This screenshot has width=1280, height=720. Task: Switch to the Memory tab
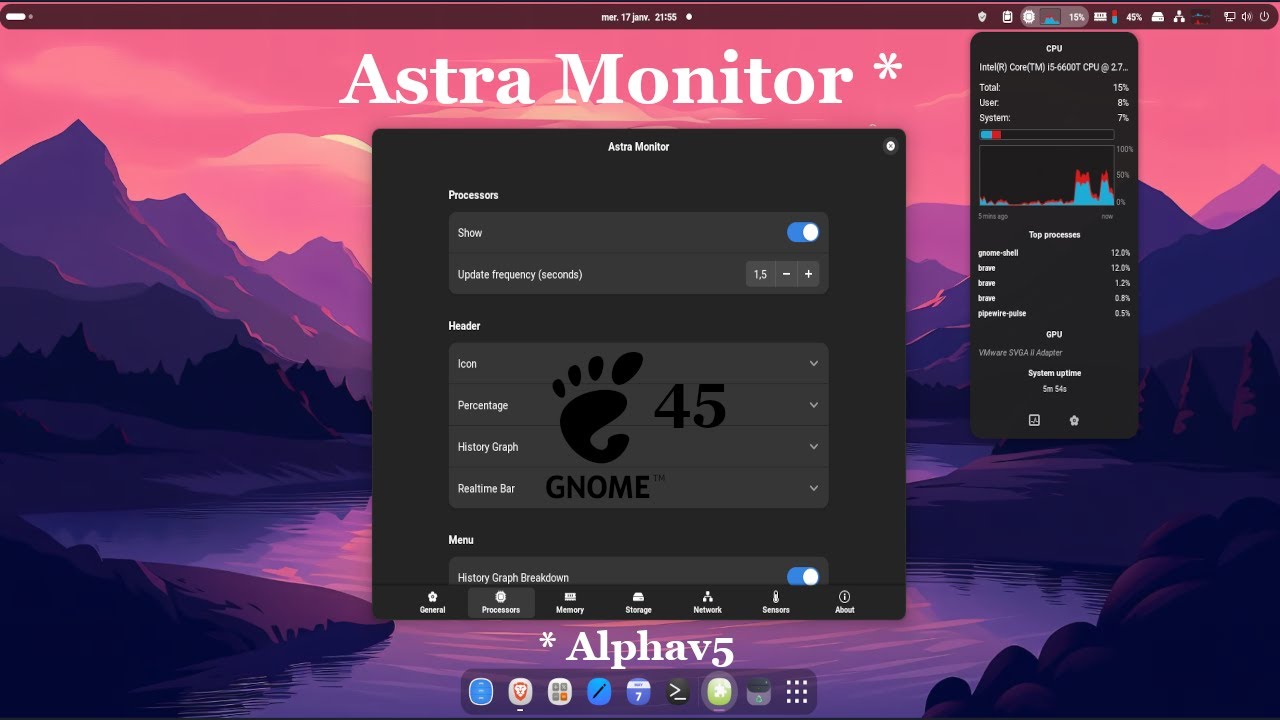click(x=570, y=602)
